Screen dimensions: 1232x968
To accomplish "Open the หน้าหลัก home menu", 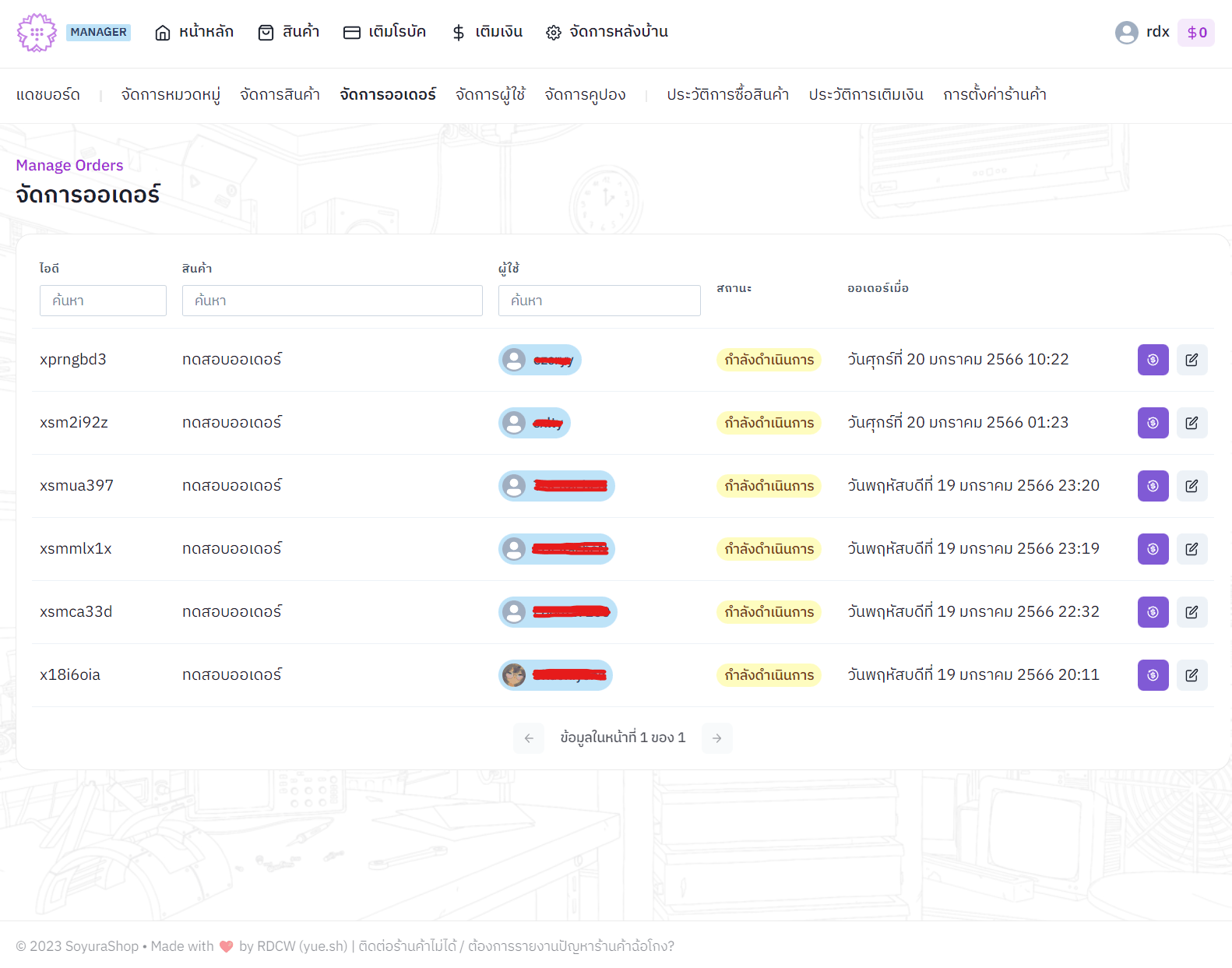I will (x=194, y=32).
